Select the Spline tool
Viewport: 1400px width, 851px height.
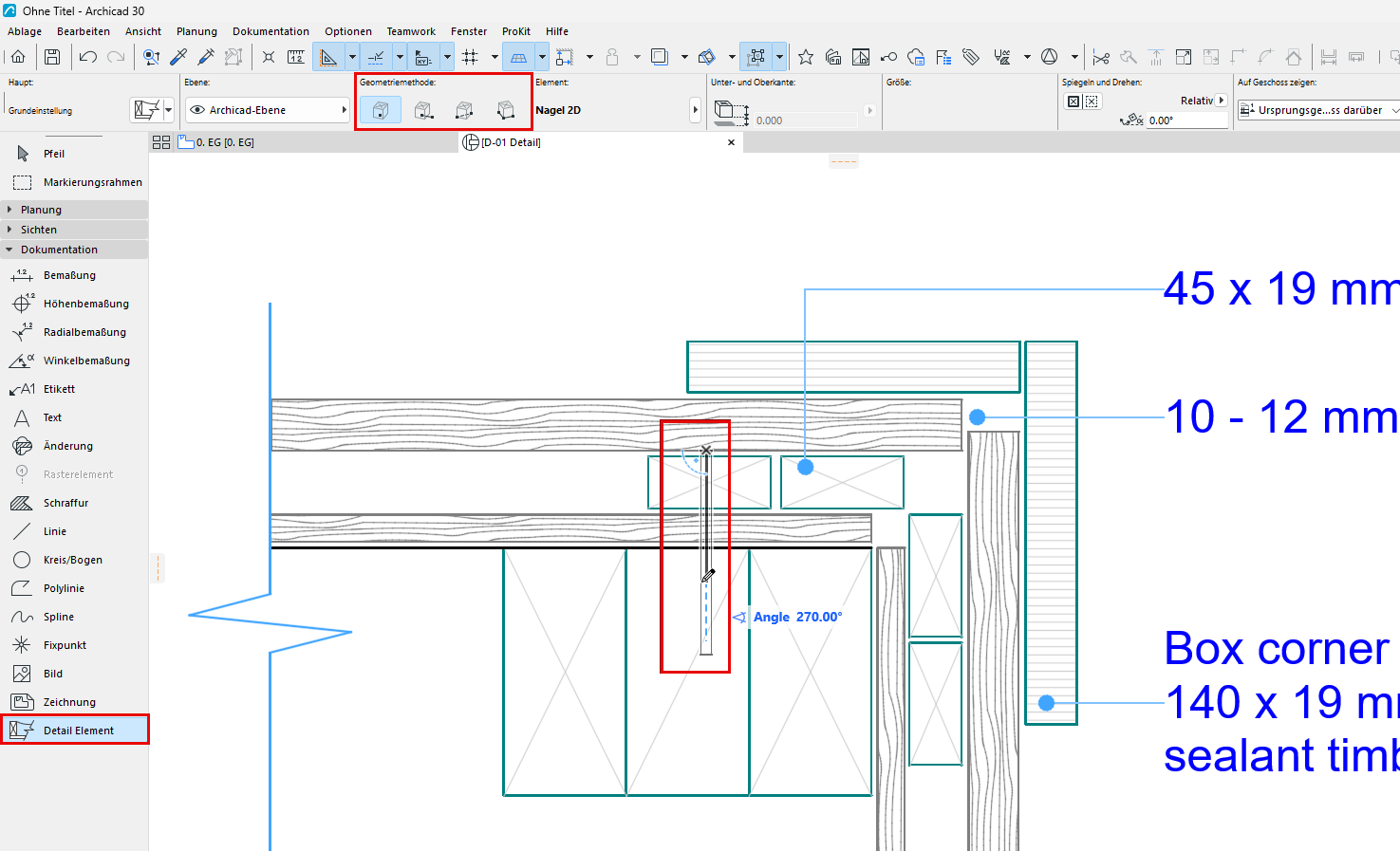(74, 617)
